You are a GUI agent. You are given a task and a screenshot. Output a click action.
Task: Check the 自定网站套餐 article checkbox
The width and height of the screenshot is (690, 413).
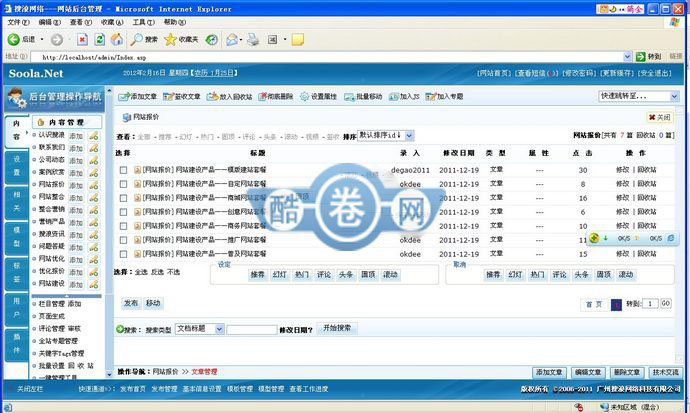coord(124,184)
